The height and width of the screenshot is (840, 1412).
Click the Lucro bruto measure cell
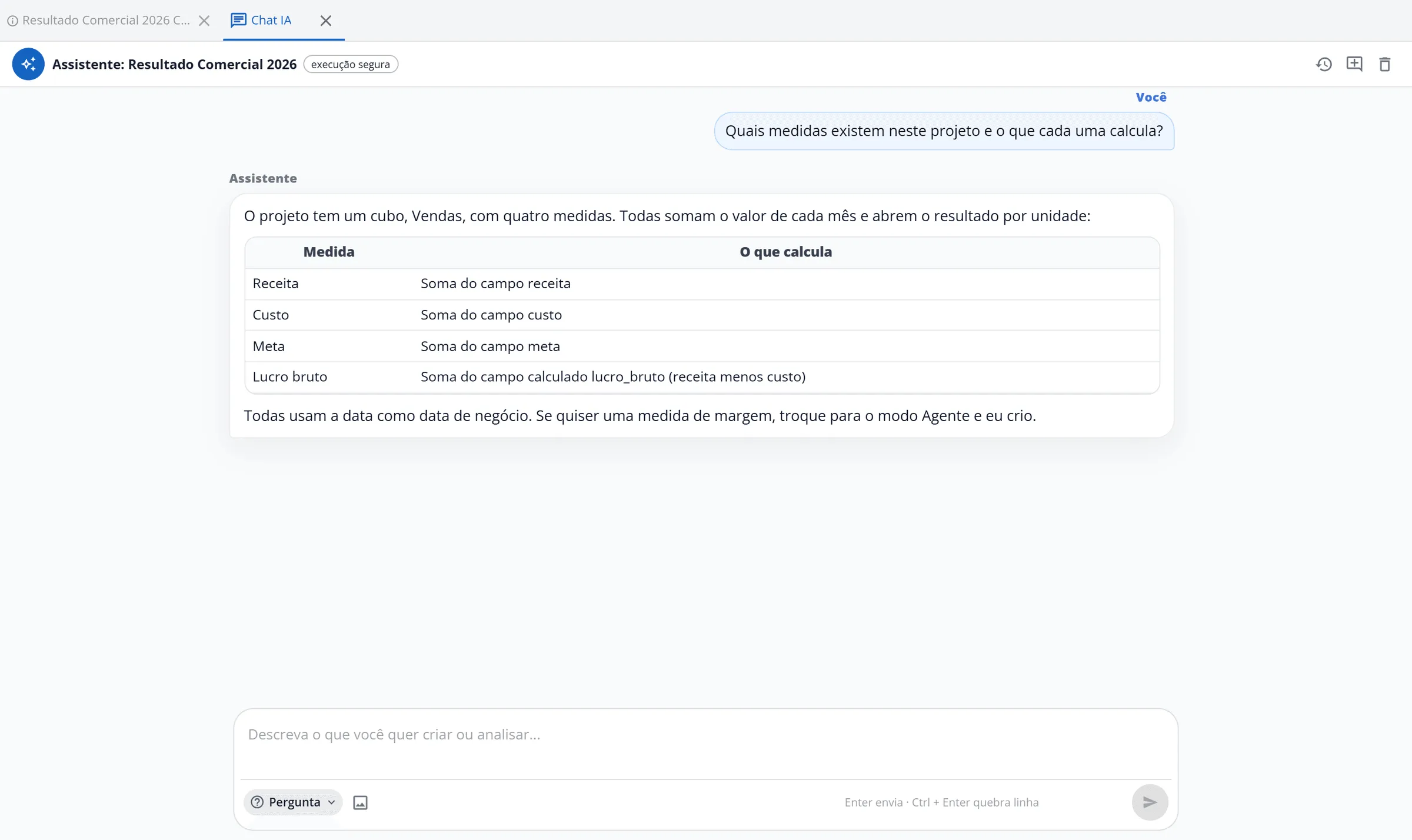coord(329,376)
